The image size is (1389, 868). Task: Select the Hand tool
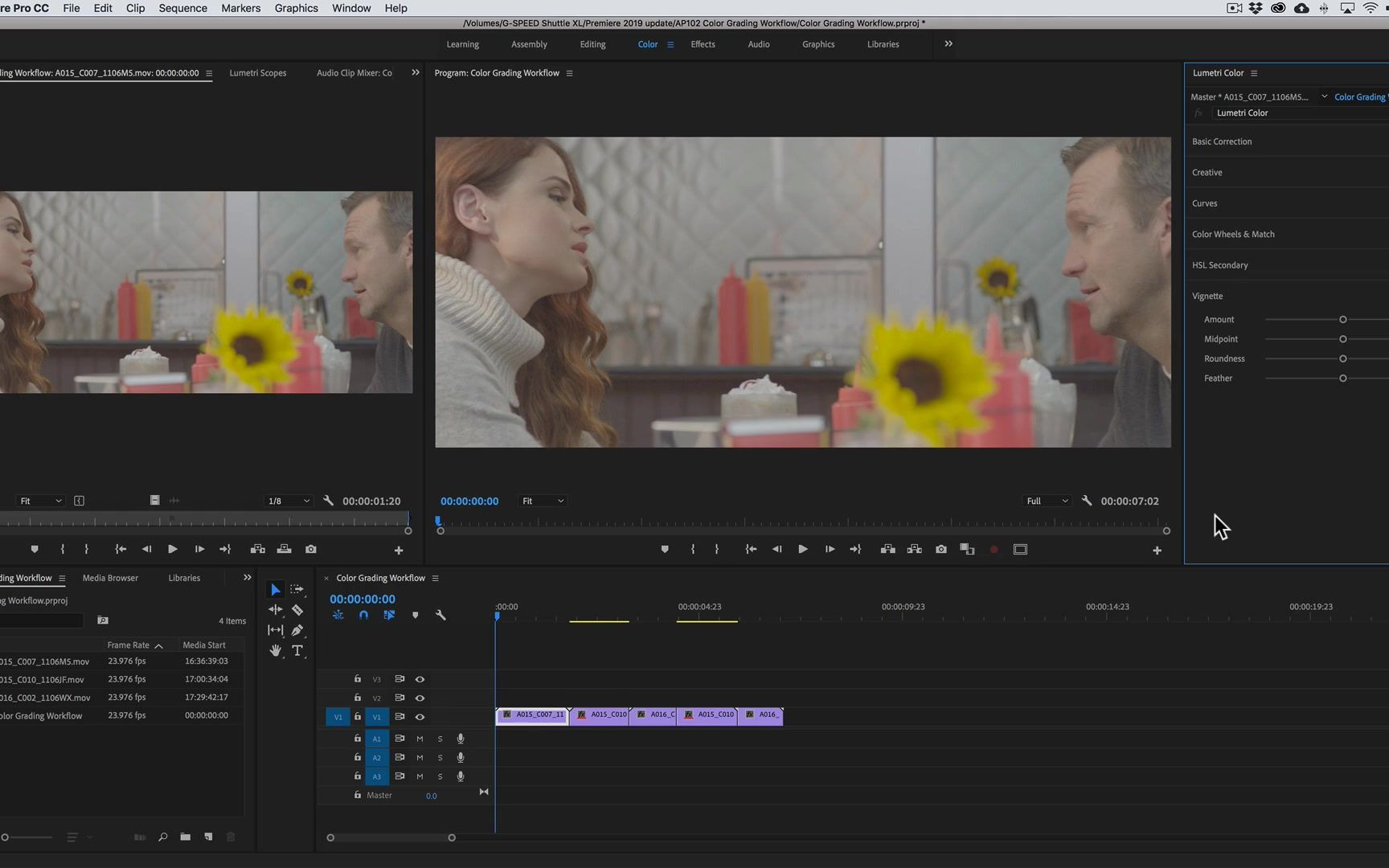pos(275,651)
